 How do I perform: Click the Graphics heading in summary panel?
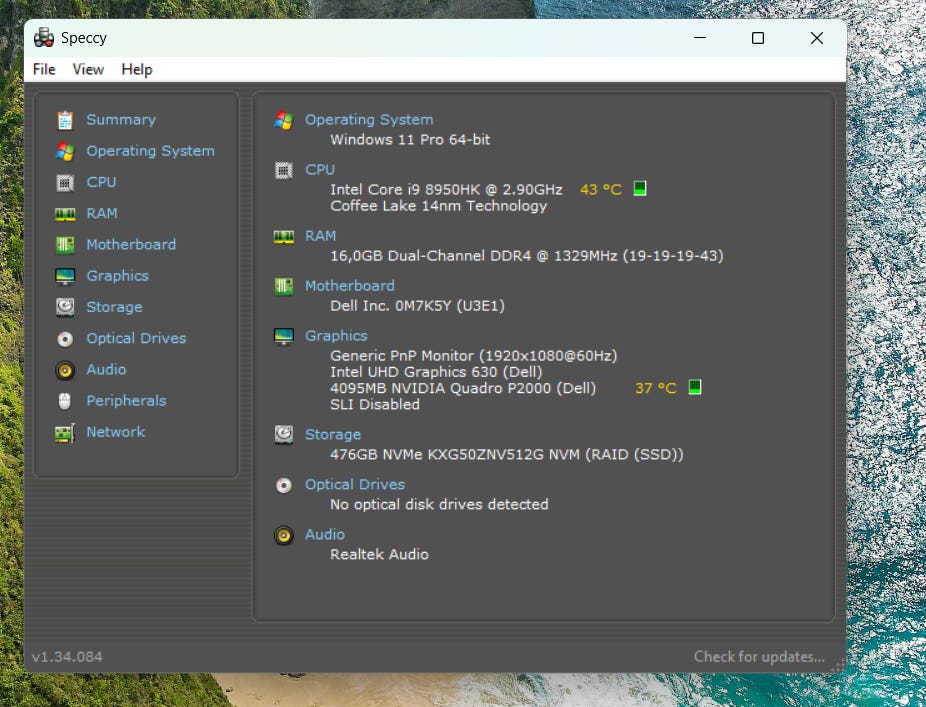[x=336, y=336]
